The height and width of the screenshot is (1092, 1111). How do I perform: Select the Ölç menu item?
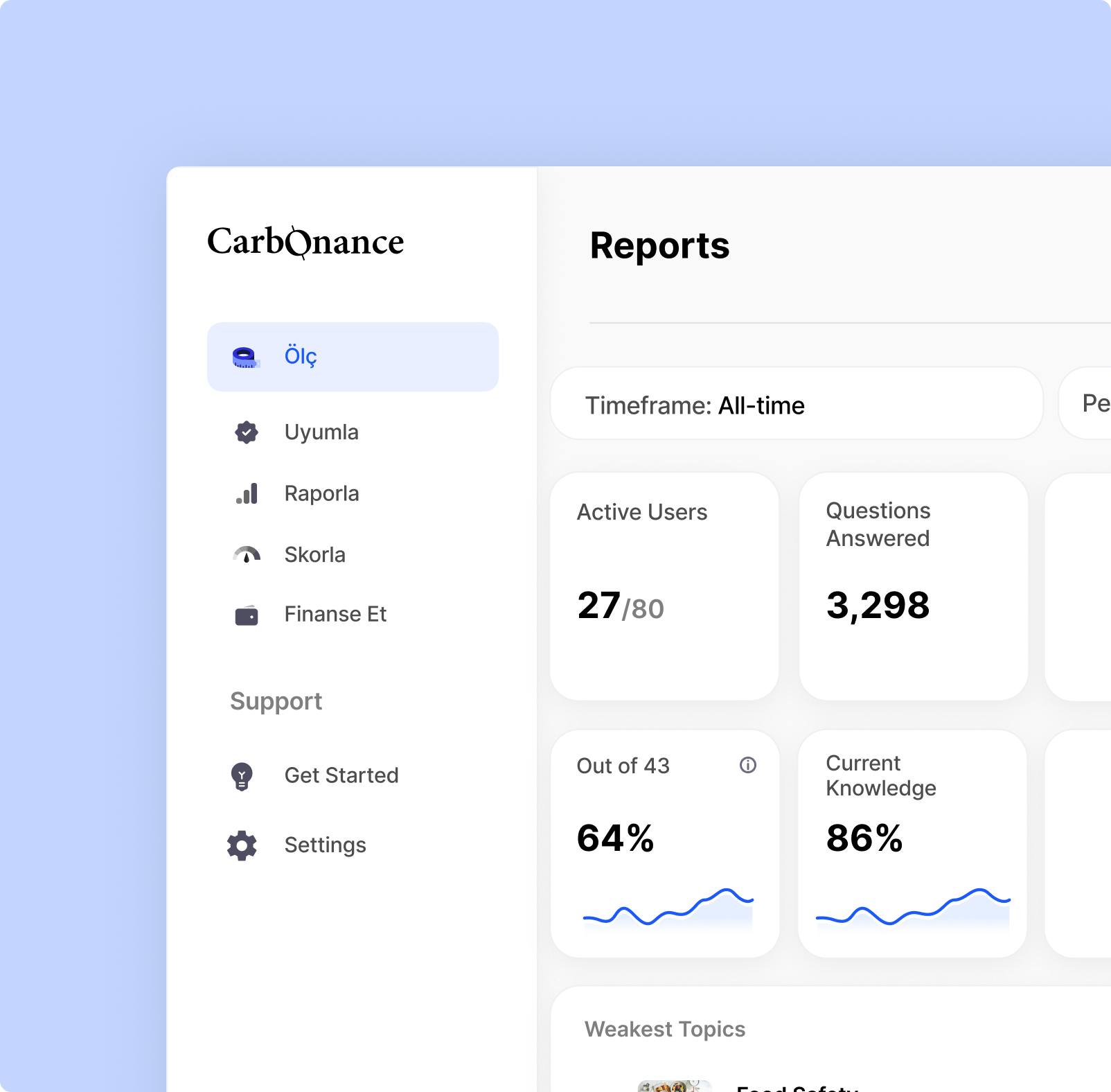click(x=352, y=357)
